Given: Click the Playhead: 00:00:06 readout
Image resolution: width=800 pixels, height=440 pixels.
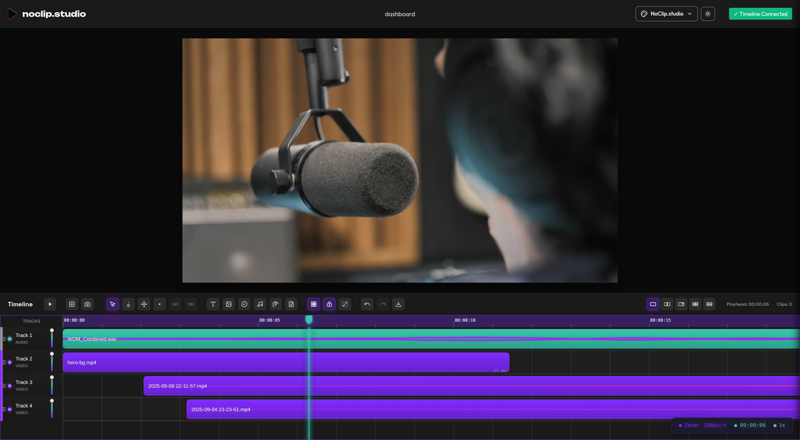Looking at the screenshot, I should tap(747, 304).
